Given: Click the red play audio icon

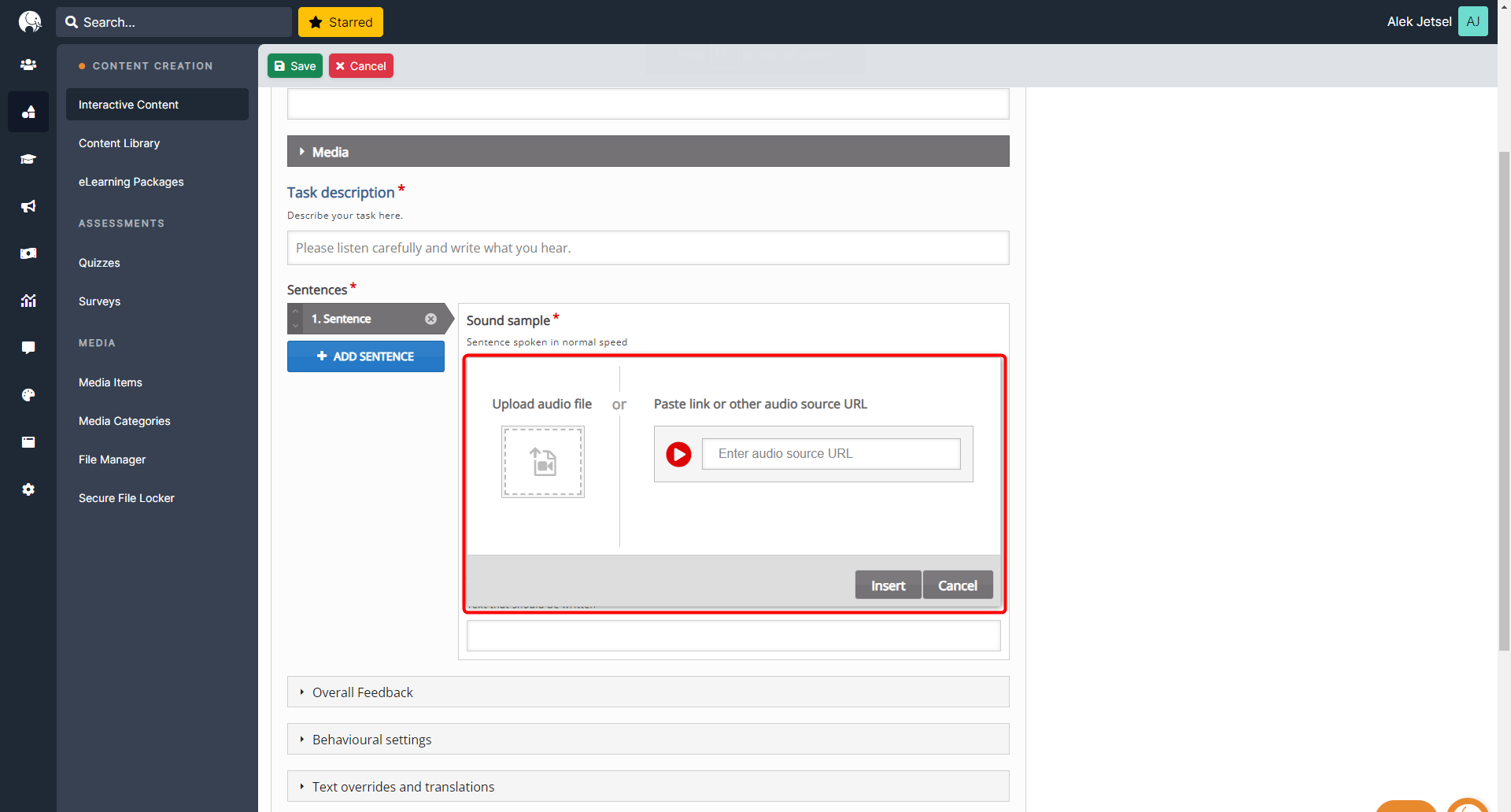Looking at the screenshot, I should click(x=678, y=454).
